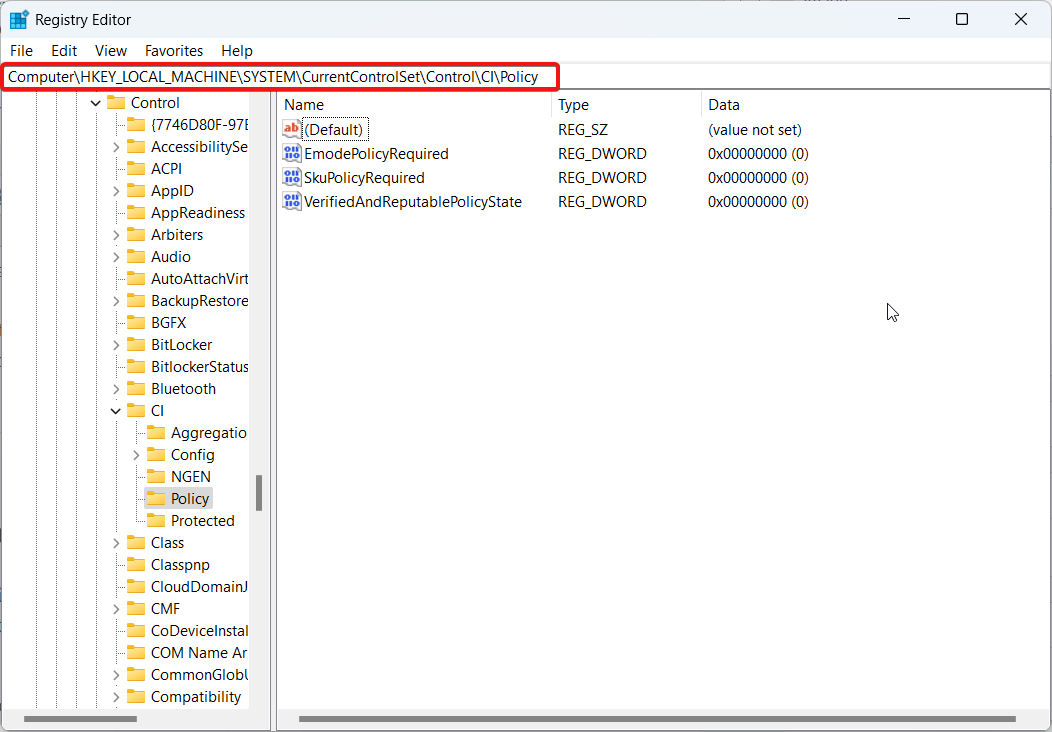Open the Edit menu
This screenshot has width=1052, height=732.
pos(64,51)
